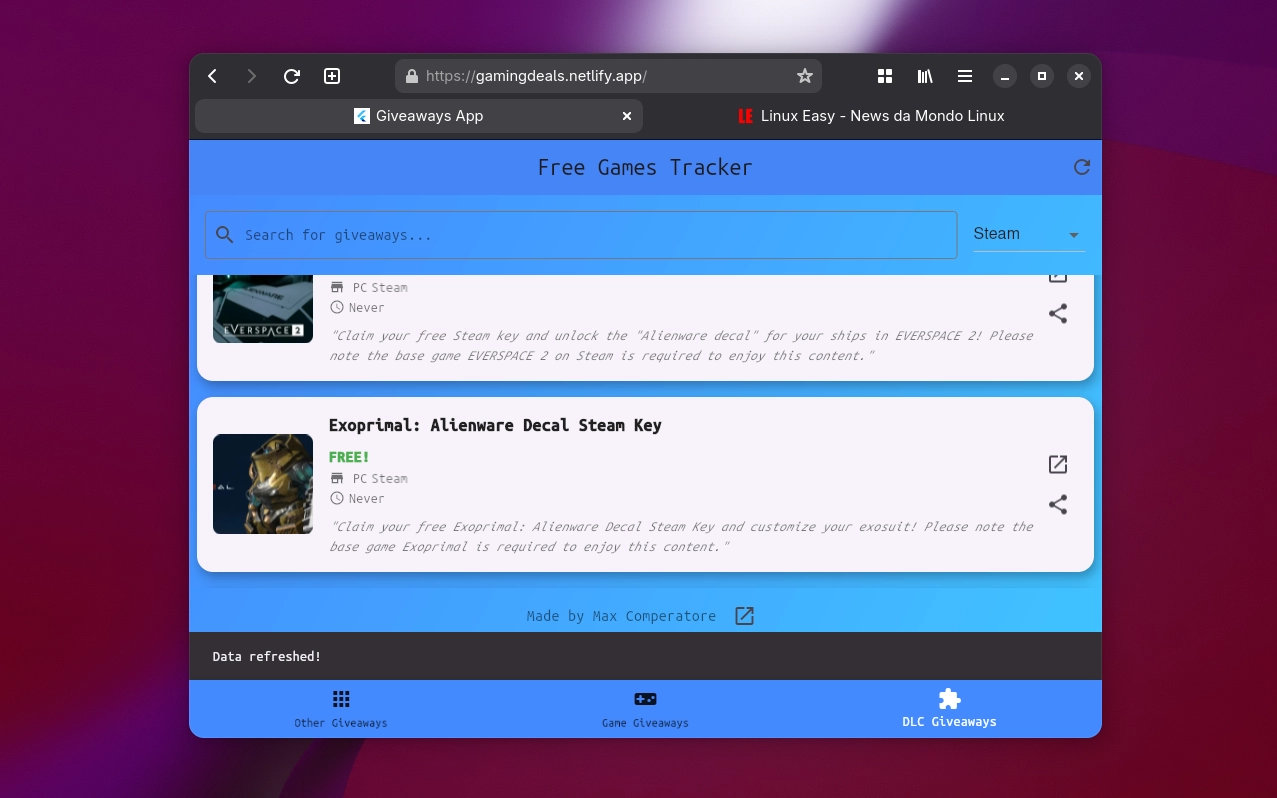Switch to Other Giveaways tab
Image resolution: width=1277 pixels, height=798 pixels.
tap(341, 709)
